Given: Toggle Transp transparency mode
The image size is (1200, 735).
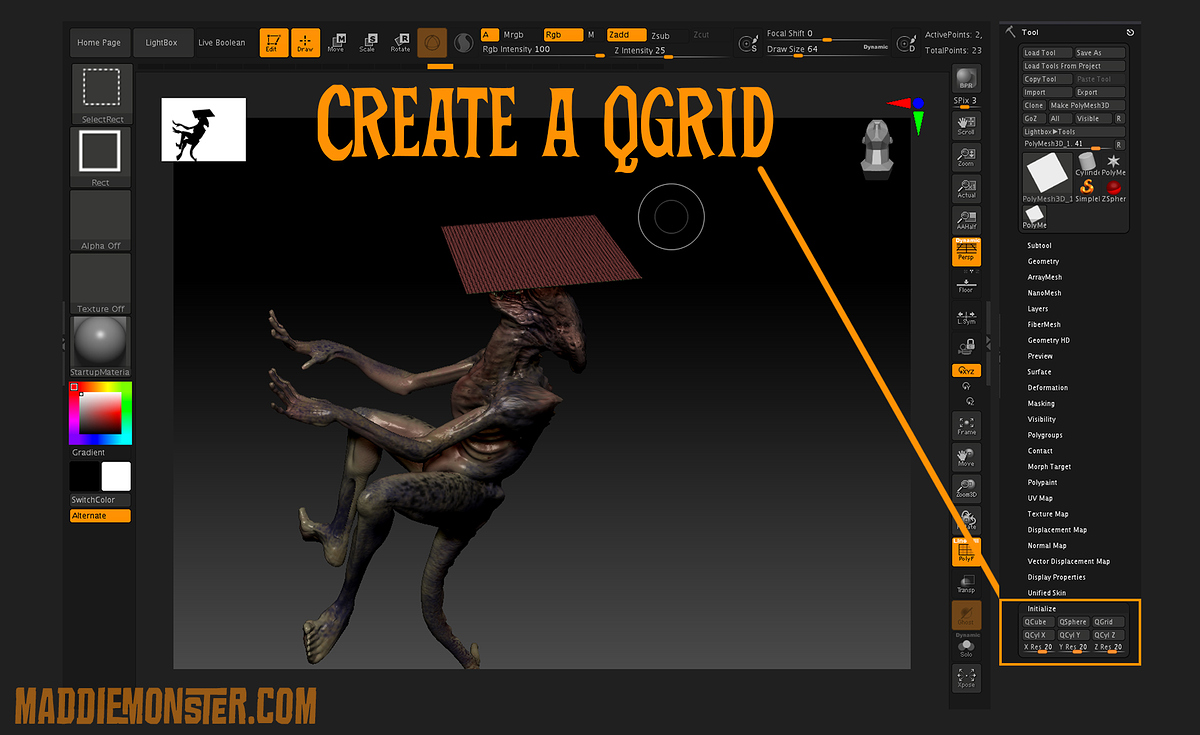Looking at the screenshot, I should tap(966, 584).
